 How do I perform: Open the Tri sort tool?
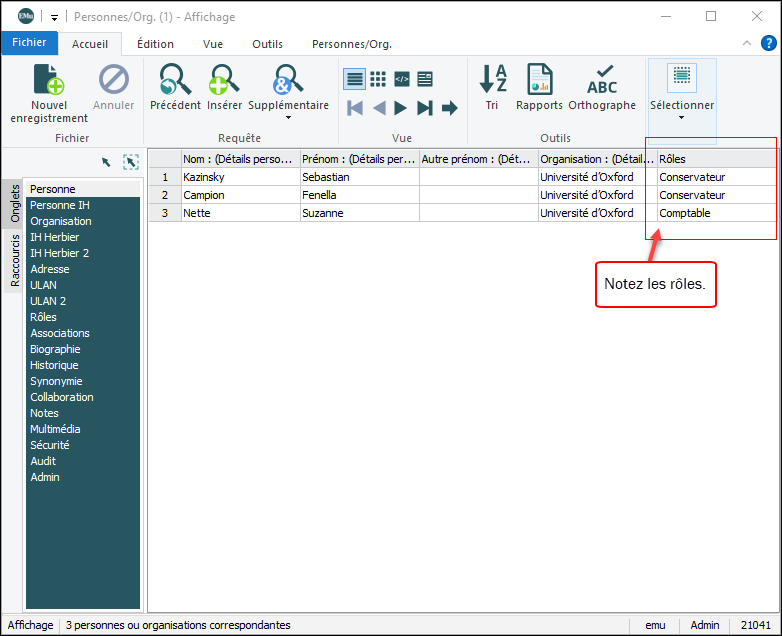(492, 80)
